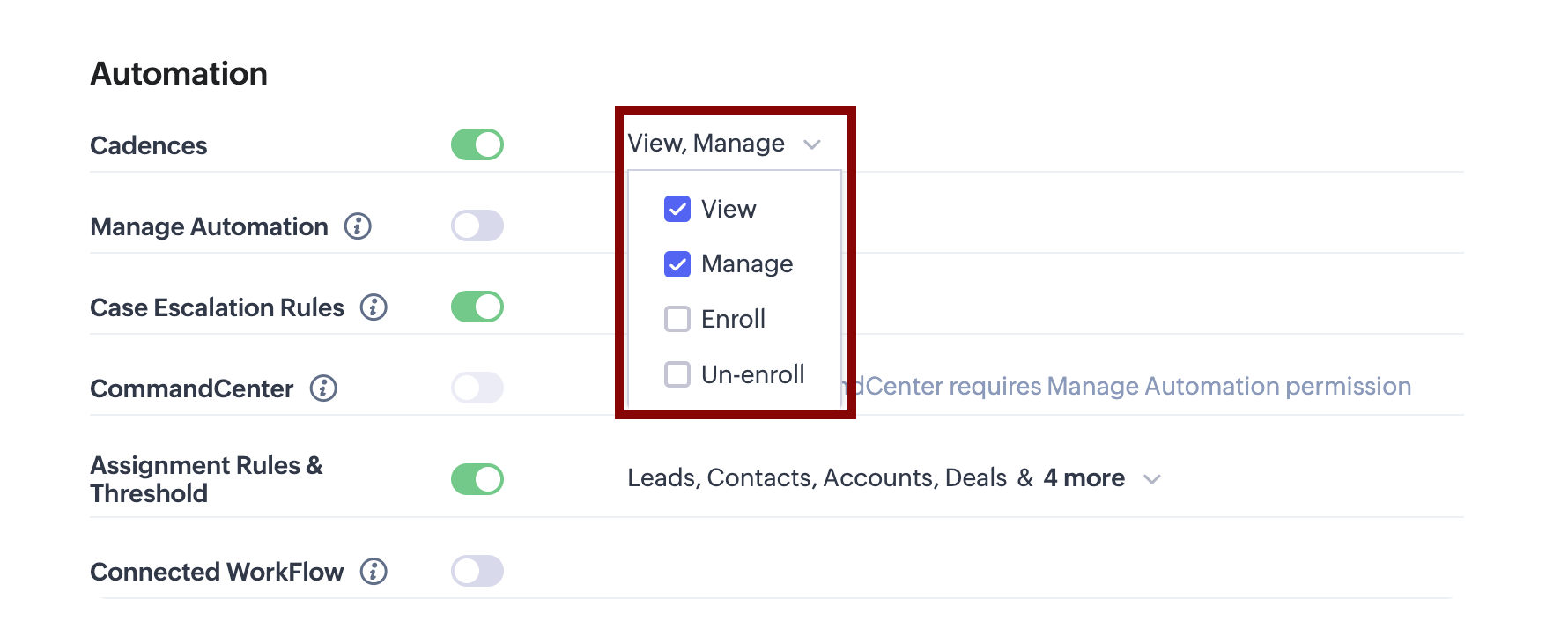The image size is (1568, 636).
Task: Click the Case Escalation Rules info icon
Action: [x=374, y=307]
